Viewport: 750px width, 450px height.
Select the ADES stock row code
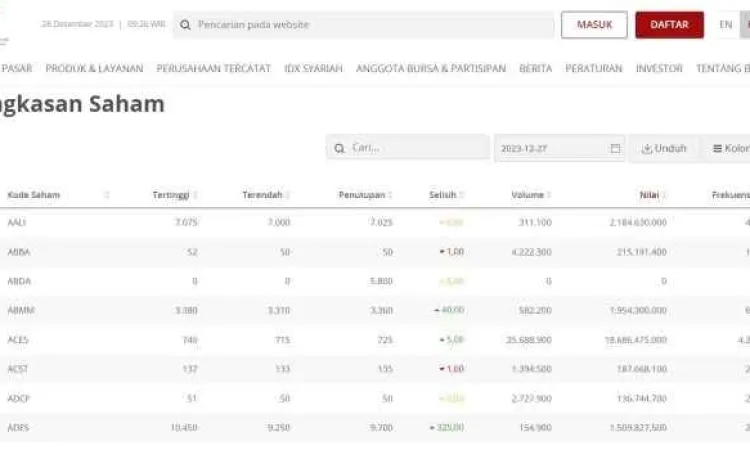tap(18, 428)
